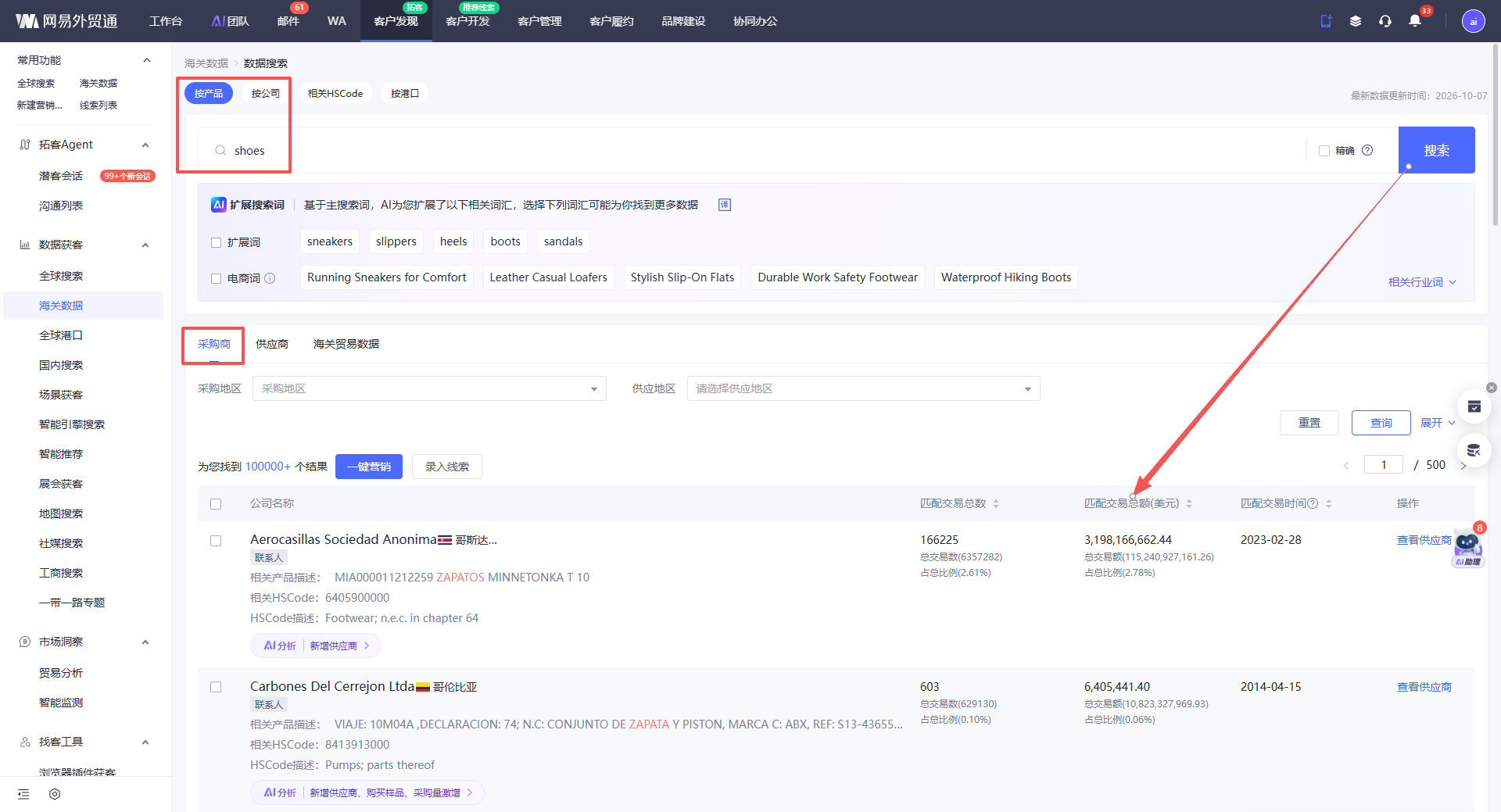Image resolution: width=1501 pixels, height=812 pixels.
Task: Select the sneakers expanded keyword
Action: (330, 241)
